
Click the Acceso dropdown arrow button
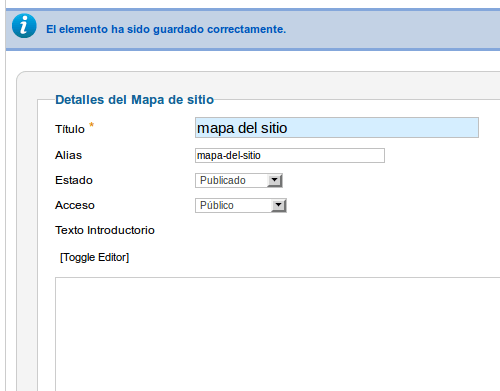278,205
